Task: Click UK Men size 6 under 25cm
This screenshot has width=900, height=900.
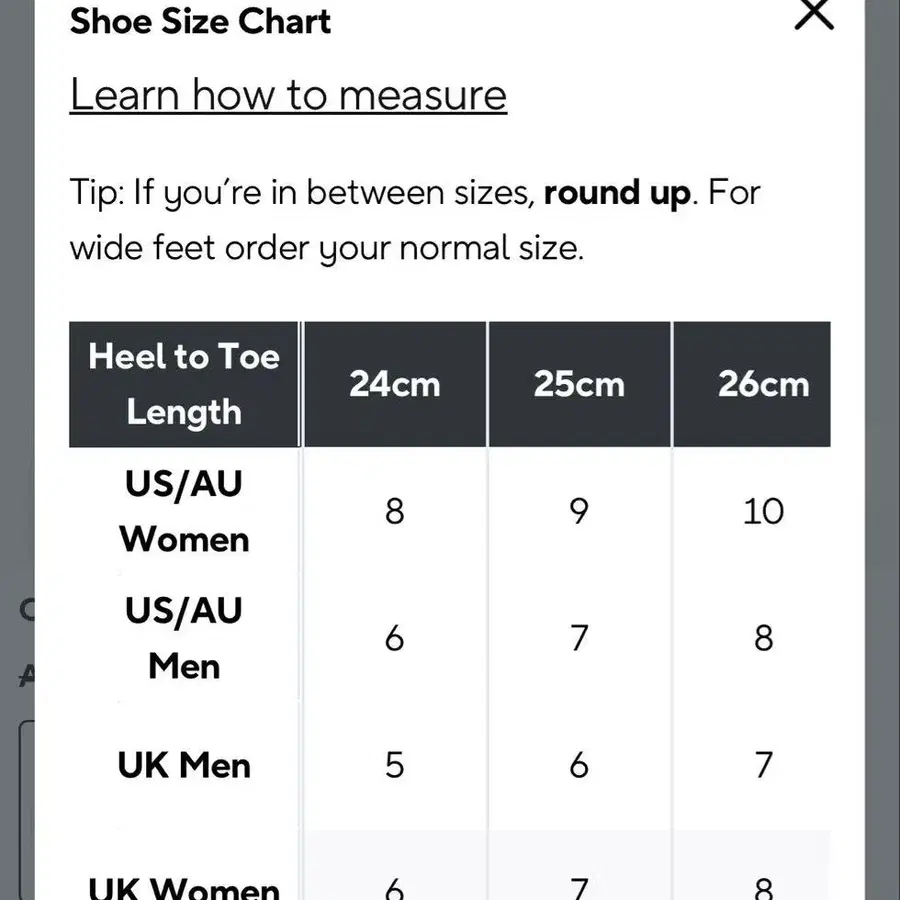Action: [579, 766]
